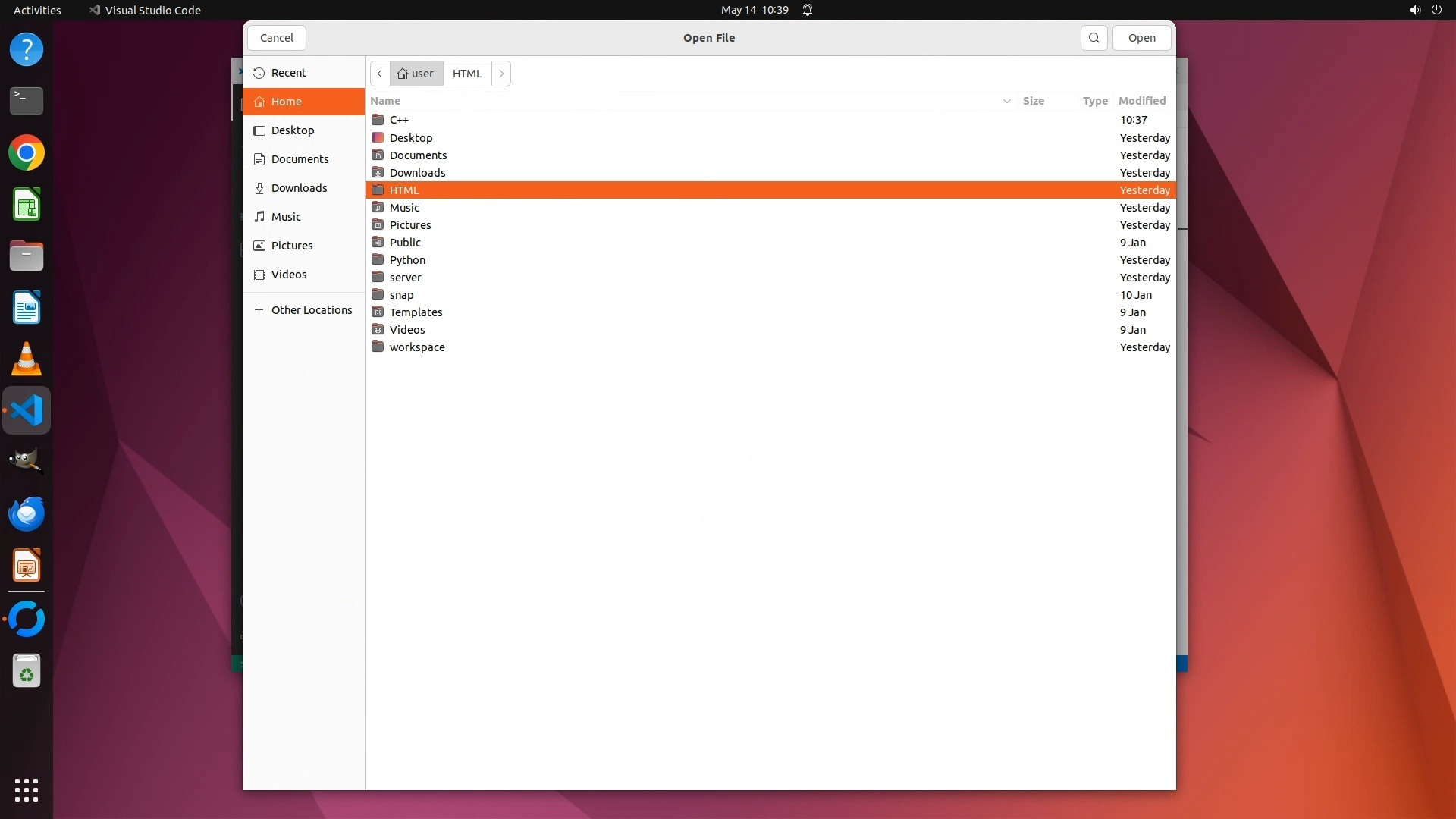
Task: Go to Downloads in the sidebar
Action: coord(299,188)
